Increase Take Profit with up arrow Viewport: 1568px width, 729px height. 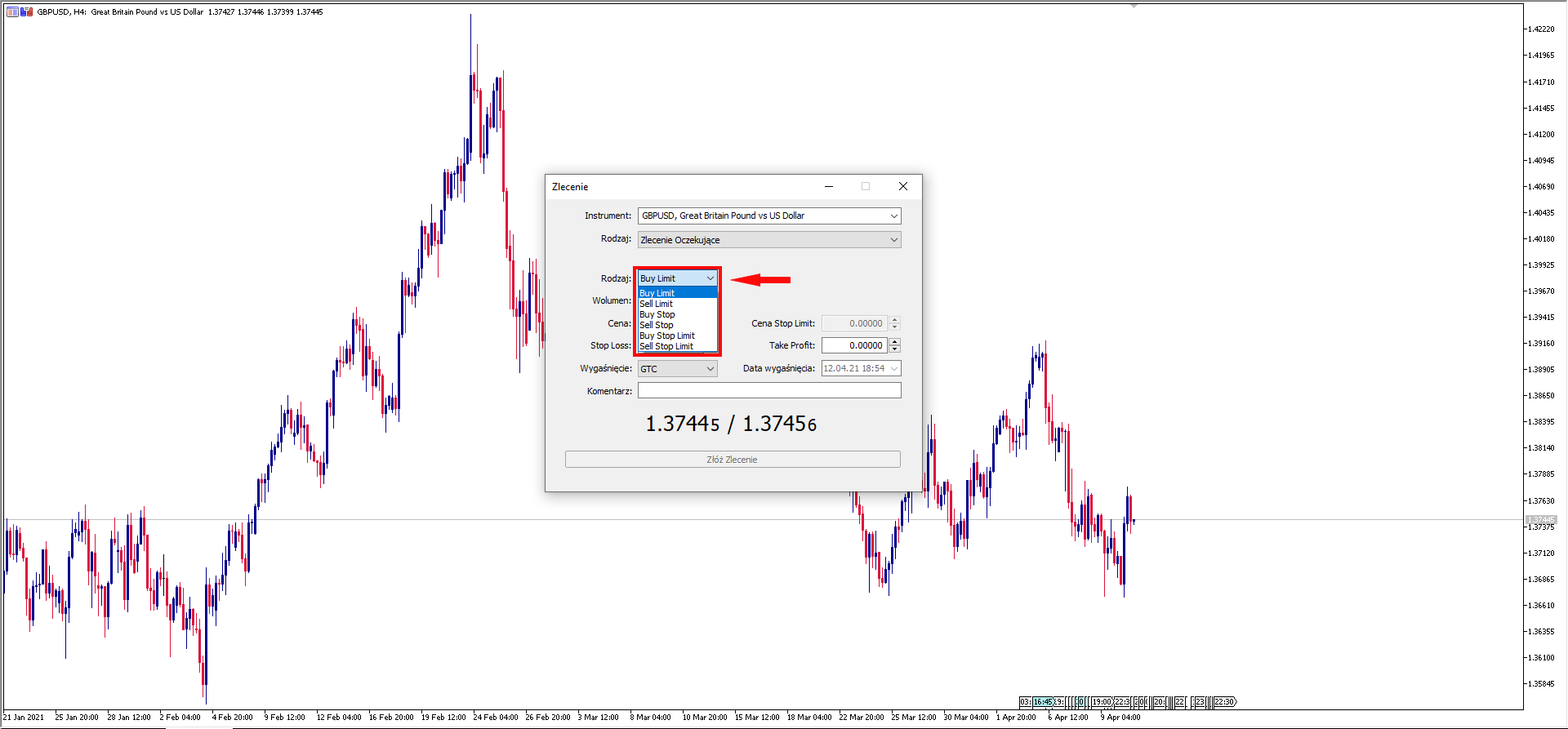pyautogui.click(x=895, y=342)
